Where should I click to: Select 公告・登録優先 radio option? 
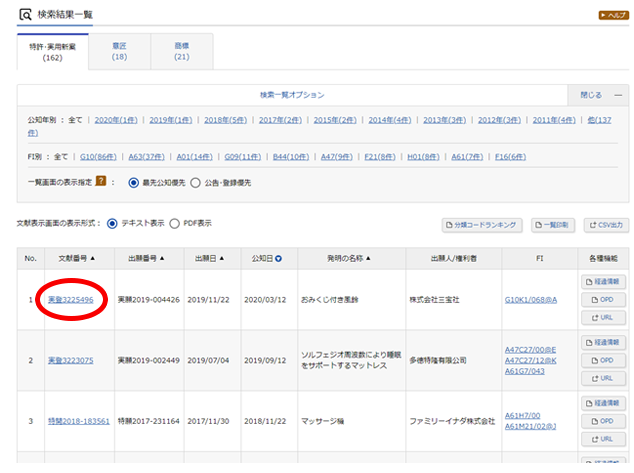point(195,183)
